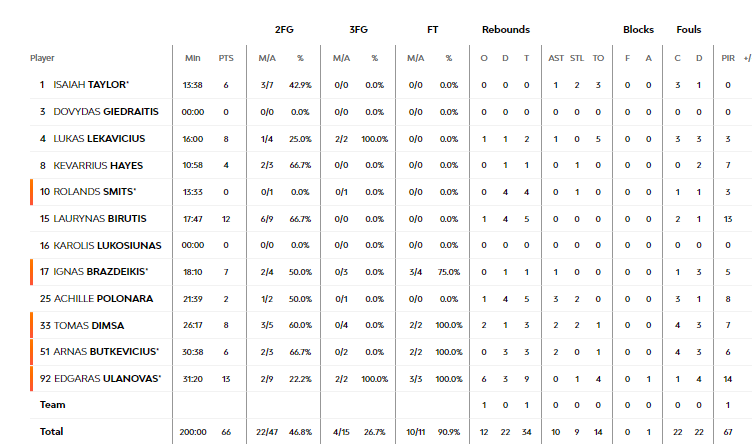Click the Total row label
This screenshot has width=752, height=444.
click(51, 432)
